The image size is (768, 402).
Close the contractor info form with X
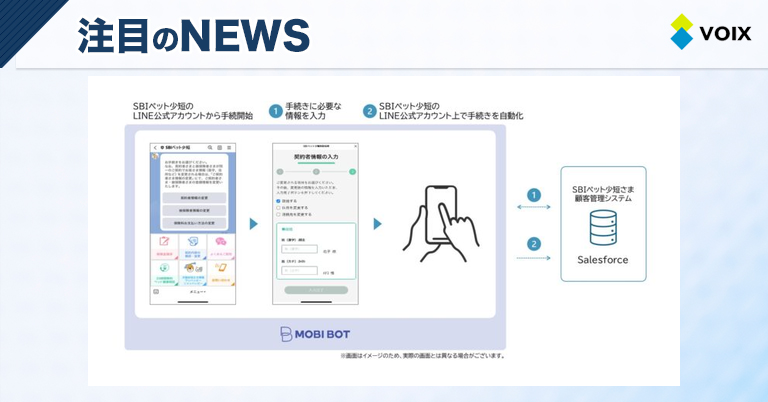355,146
